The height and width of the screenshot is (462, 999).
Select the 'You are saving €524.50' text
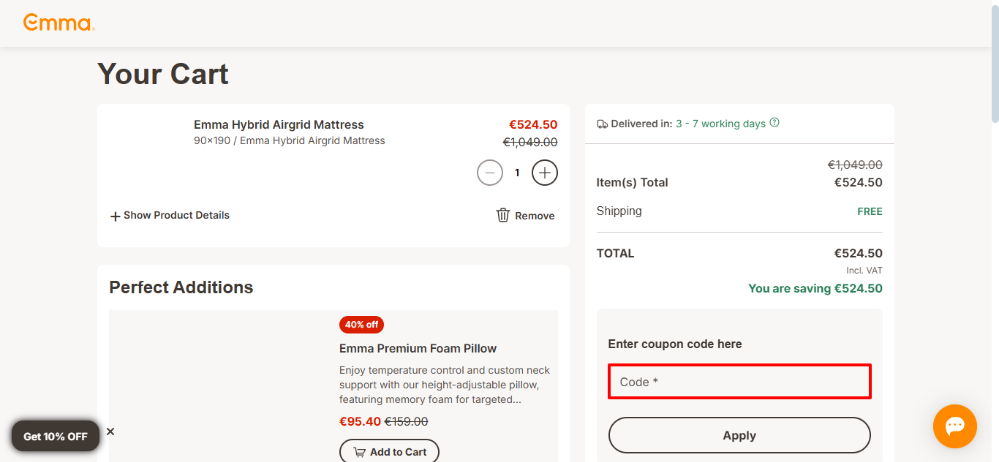coord(815,288)
